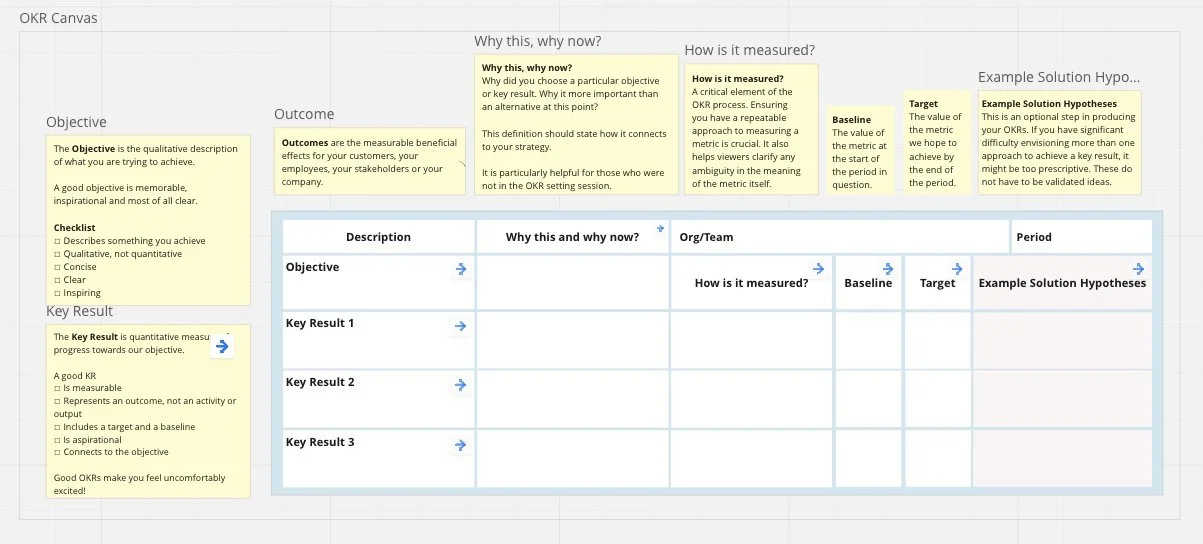Click the link arrow in Key Result 2 row
The height and width of the screenshot is (544, 1203).
click(x=461, y=385)
